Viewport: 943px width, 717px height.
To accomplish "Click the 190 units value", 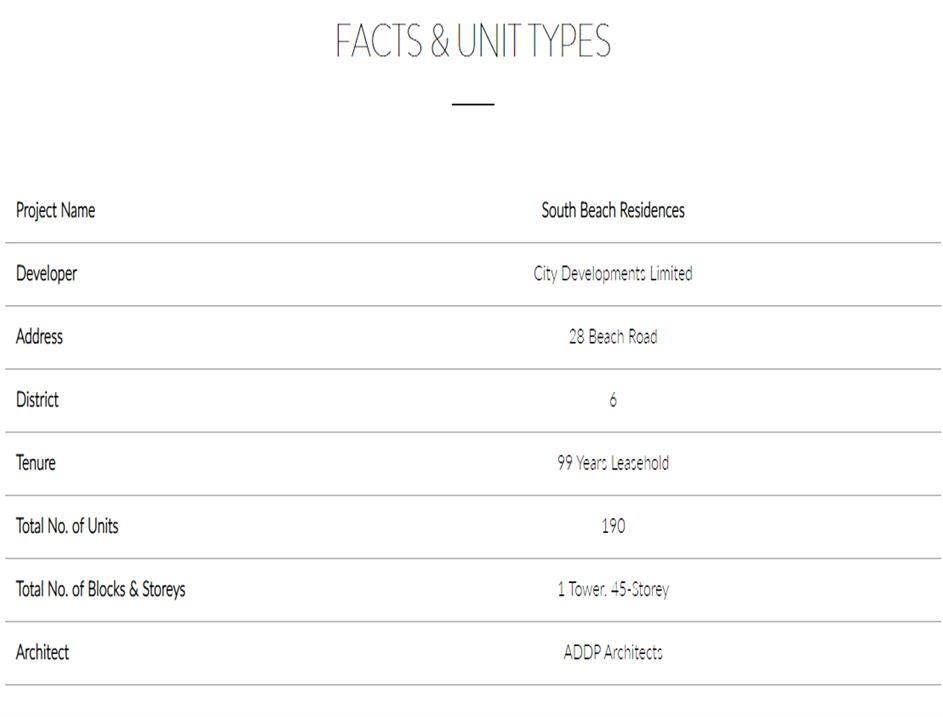I will coord(612,526).
